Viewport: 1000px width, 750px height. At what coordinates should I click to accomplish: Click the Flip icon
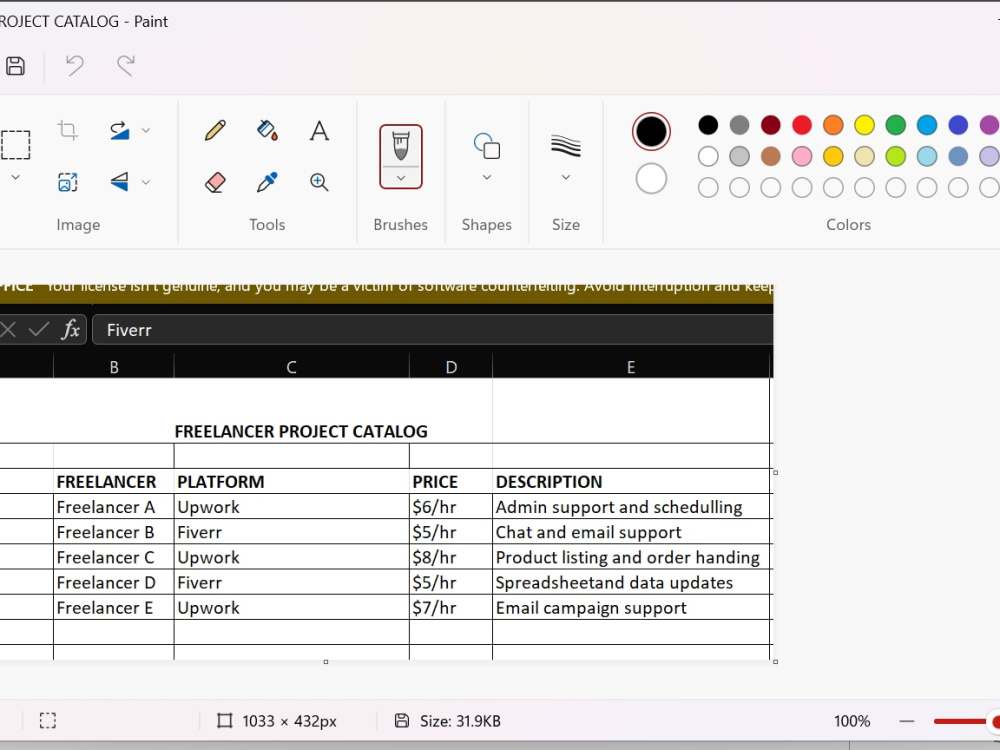tap(119, 182)
